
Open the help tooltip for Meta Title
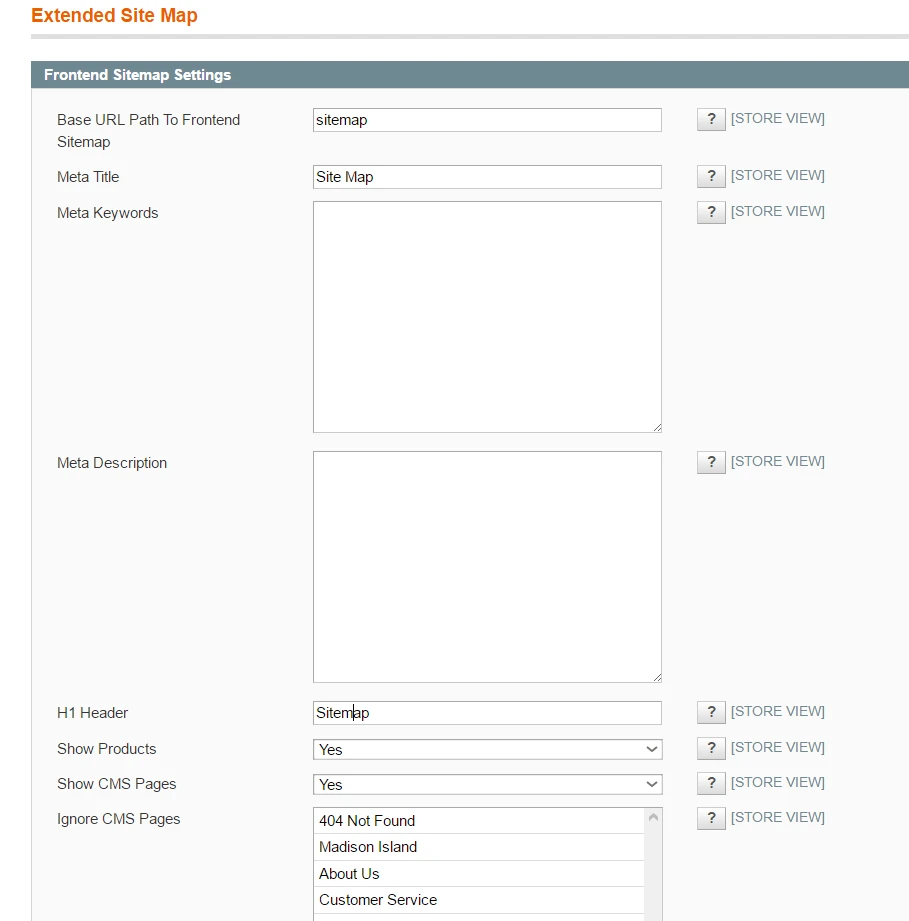point(711,176)
